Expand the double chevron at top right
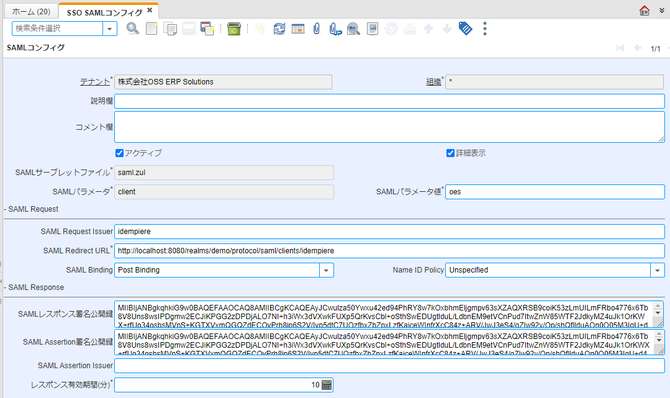Viewport: 670px width, 398px height. coord(662,11)
